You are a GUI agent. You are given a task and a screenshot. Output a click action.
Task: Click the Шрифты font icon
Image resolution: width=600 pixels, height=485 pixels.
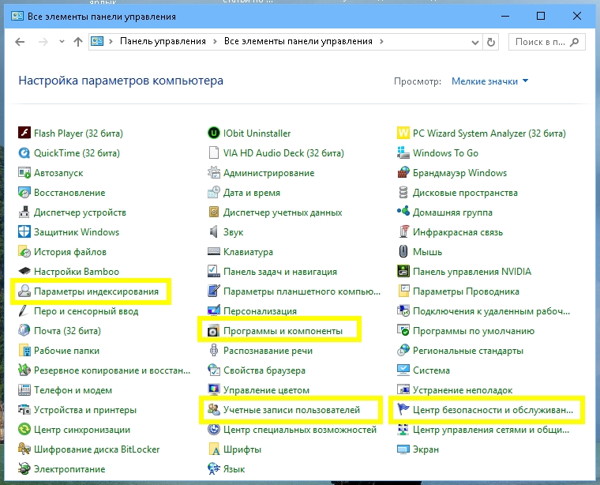click(x=214, y=449)
